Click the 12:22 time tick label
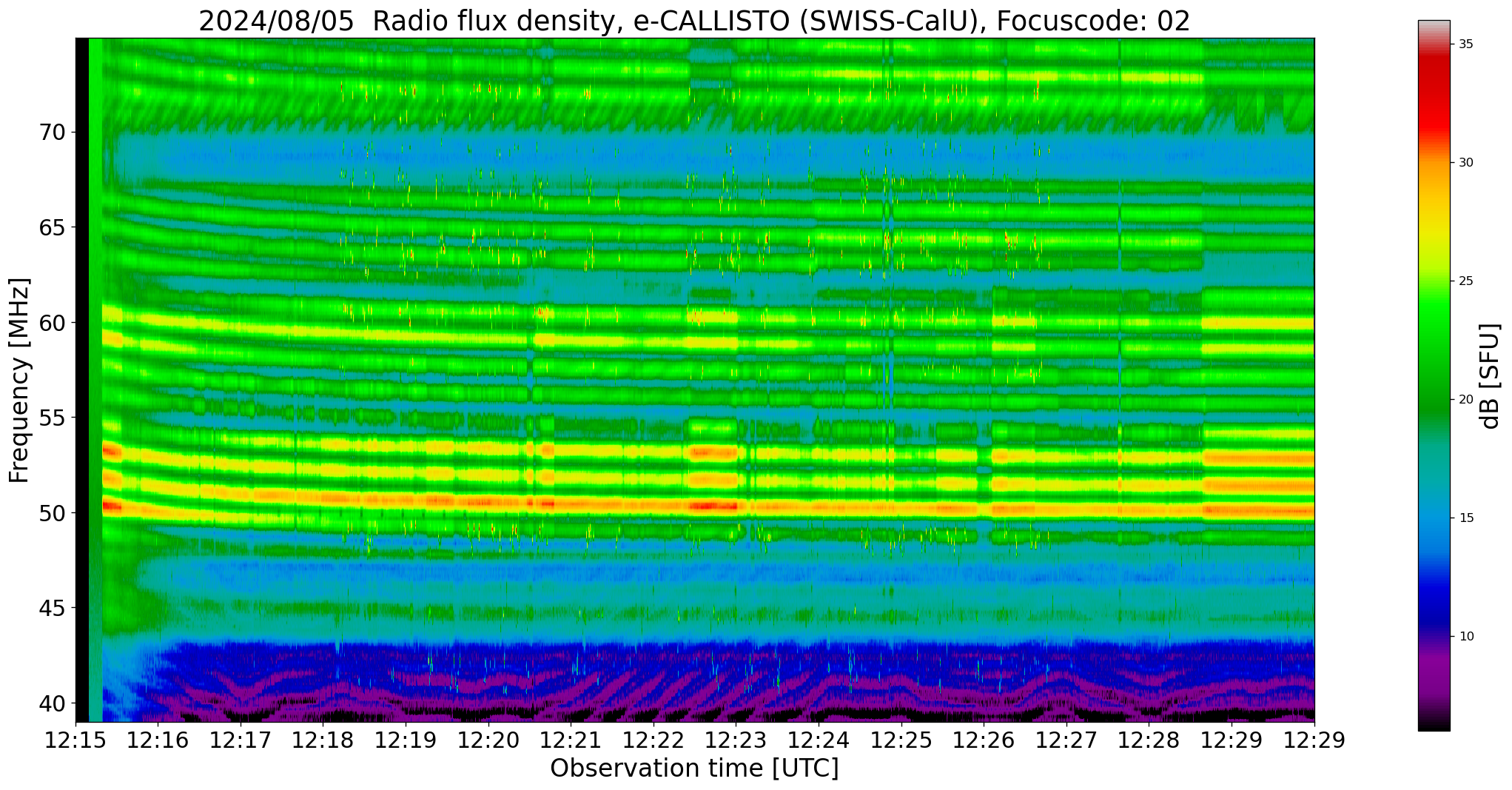 tap(653, 740)
